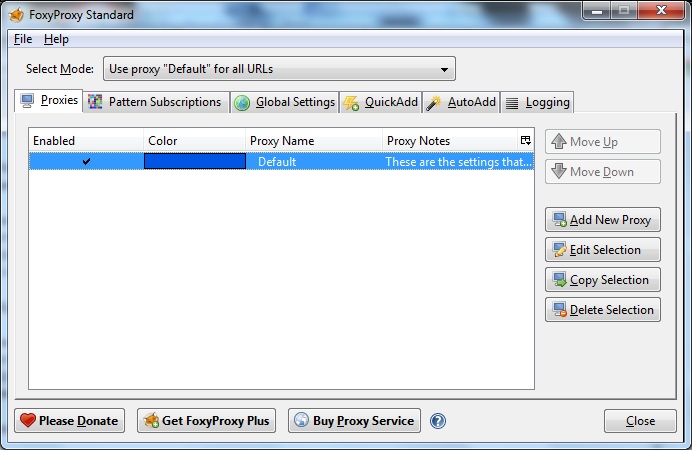Sort by the Proxy Notes column header
The height and width of the screenshot is (450, 692).
(450, 141)
